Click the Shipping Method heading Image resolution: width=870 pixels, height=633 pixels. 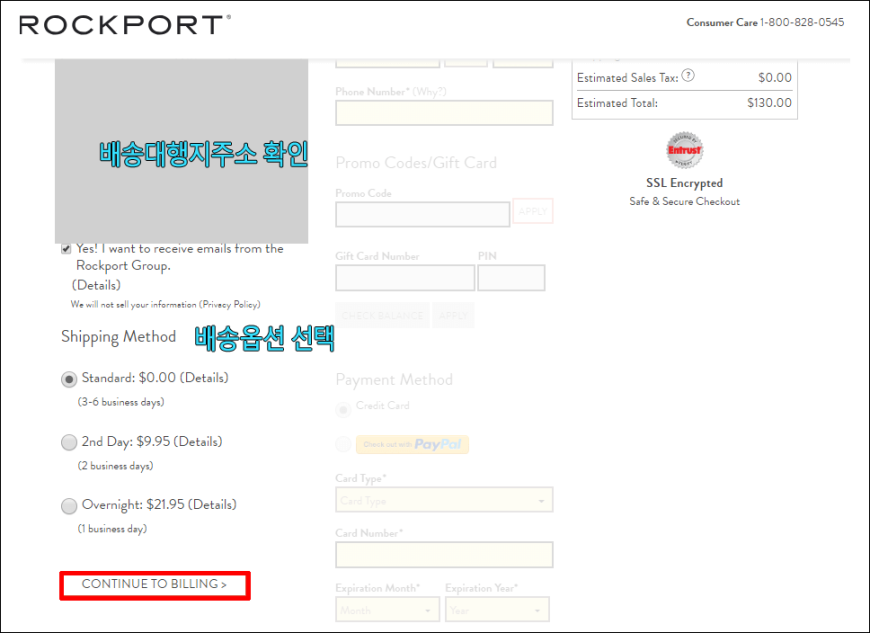(118, 337)
